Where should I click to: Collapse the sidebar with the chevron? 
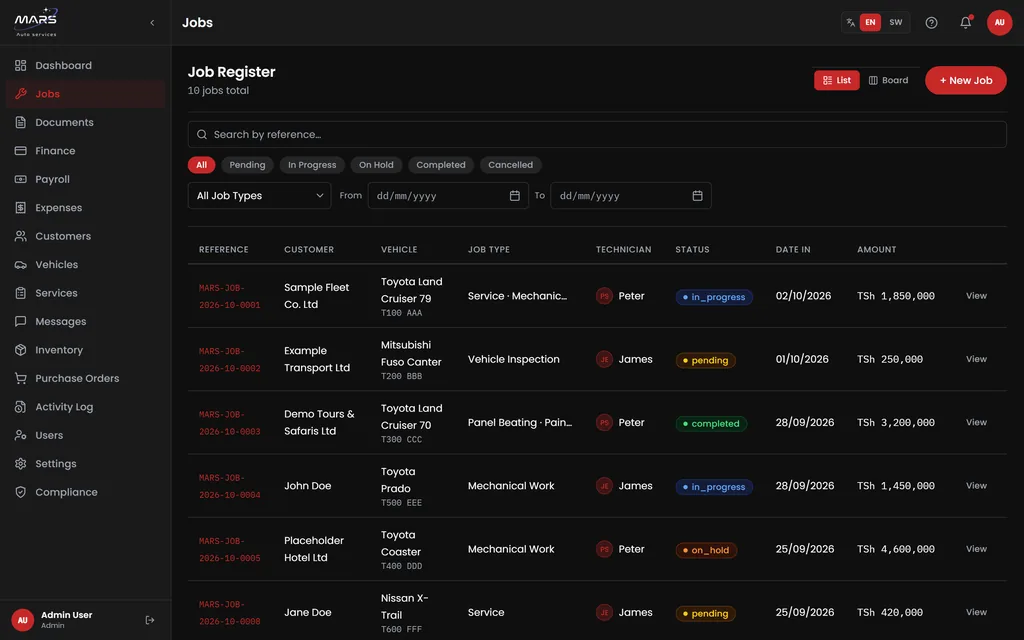(152, 23)
